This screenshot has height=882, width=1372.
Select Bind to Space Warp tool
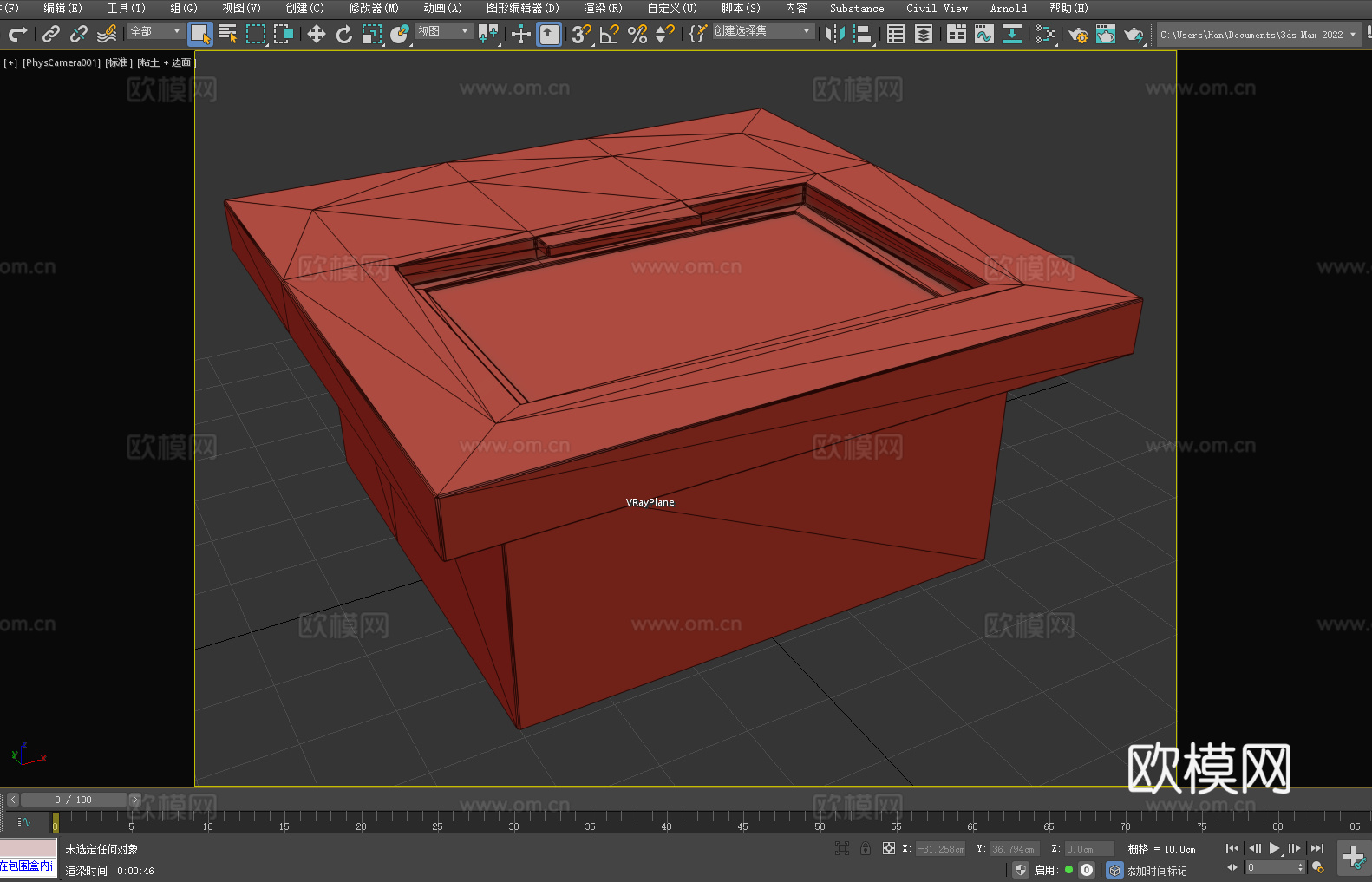point(107,34)
